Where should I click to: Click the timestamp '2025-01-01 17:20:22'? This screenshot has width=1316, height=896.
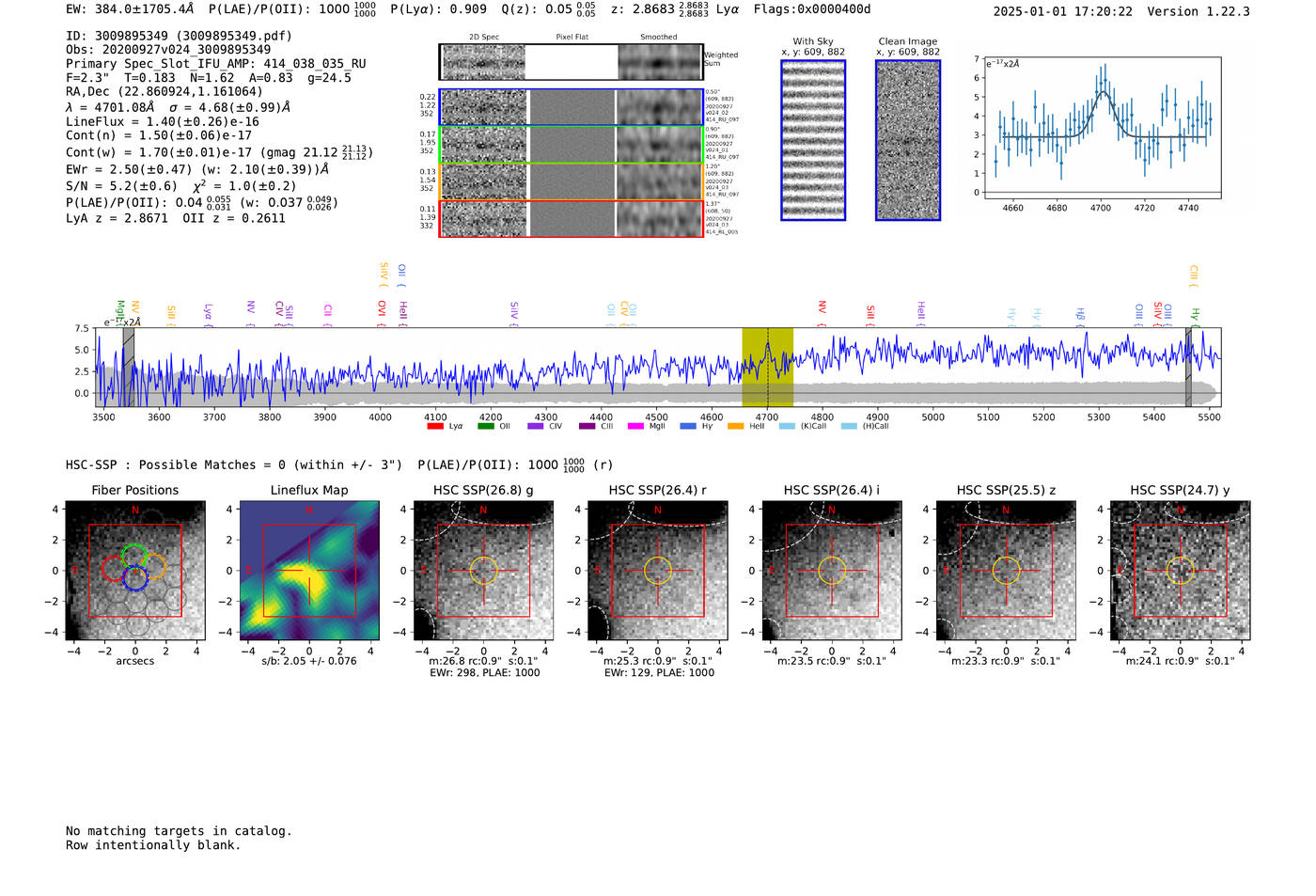click(x=1062, y=11)
